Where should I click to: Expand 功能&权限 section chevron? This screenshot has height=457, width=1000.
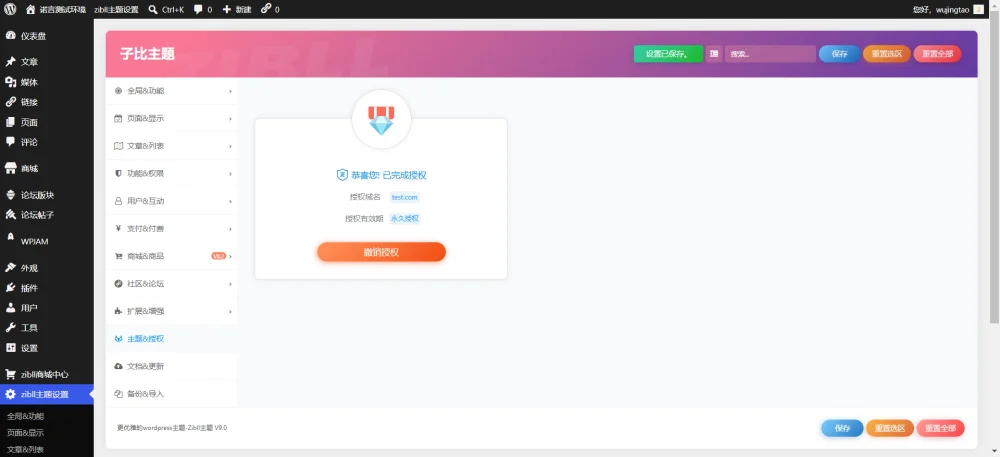point(230,173)
